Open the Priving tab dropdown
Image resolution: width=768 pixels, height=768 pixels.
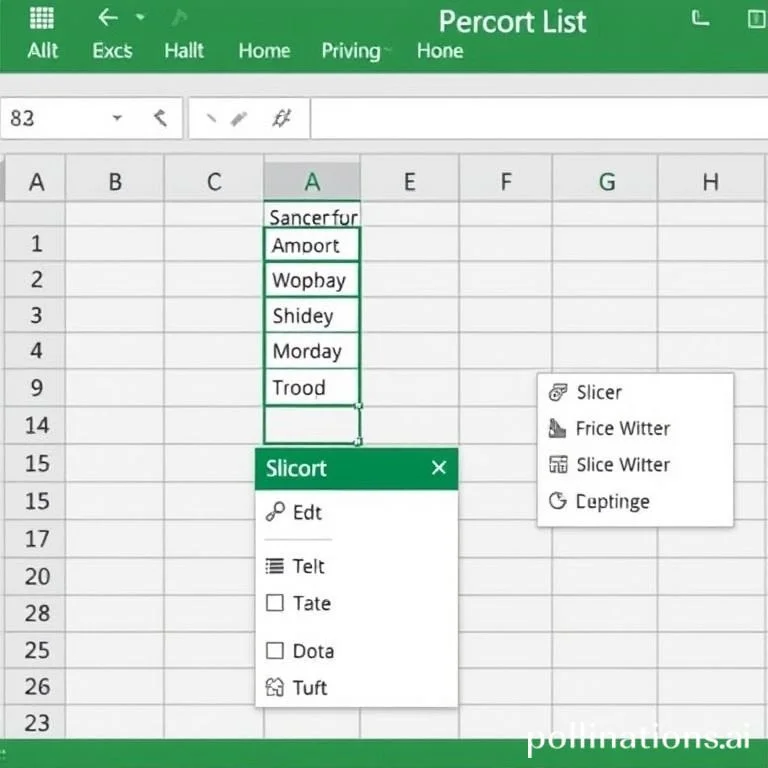(x=387, y=51)
